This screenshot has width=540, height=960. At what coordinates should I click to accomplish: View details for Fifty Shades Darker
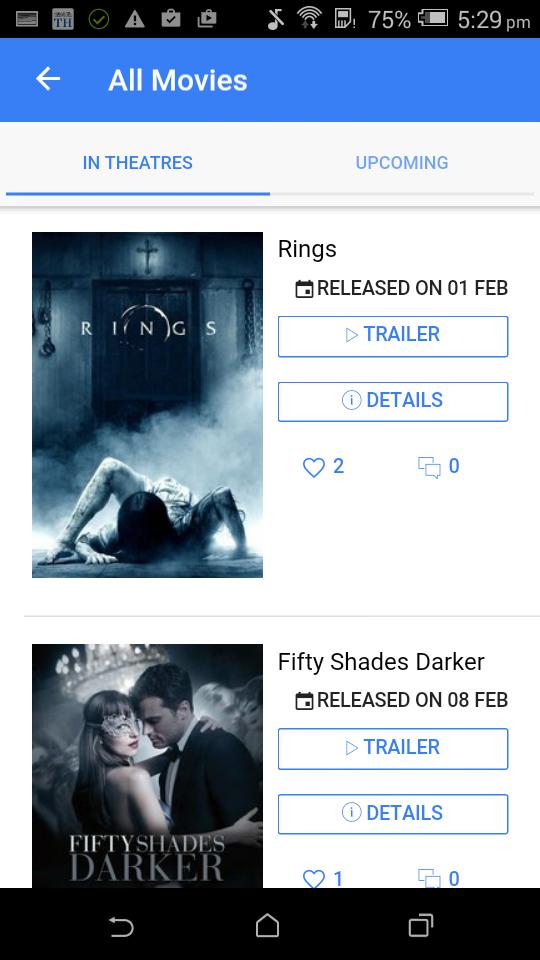click(393, 814)
